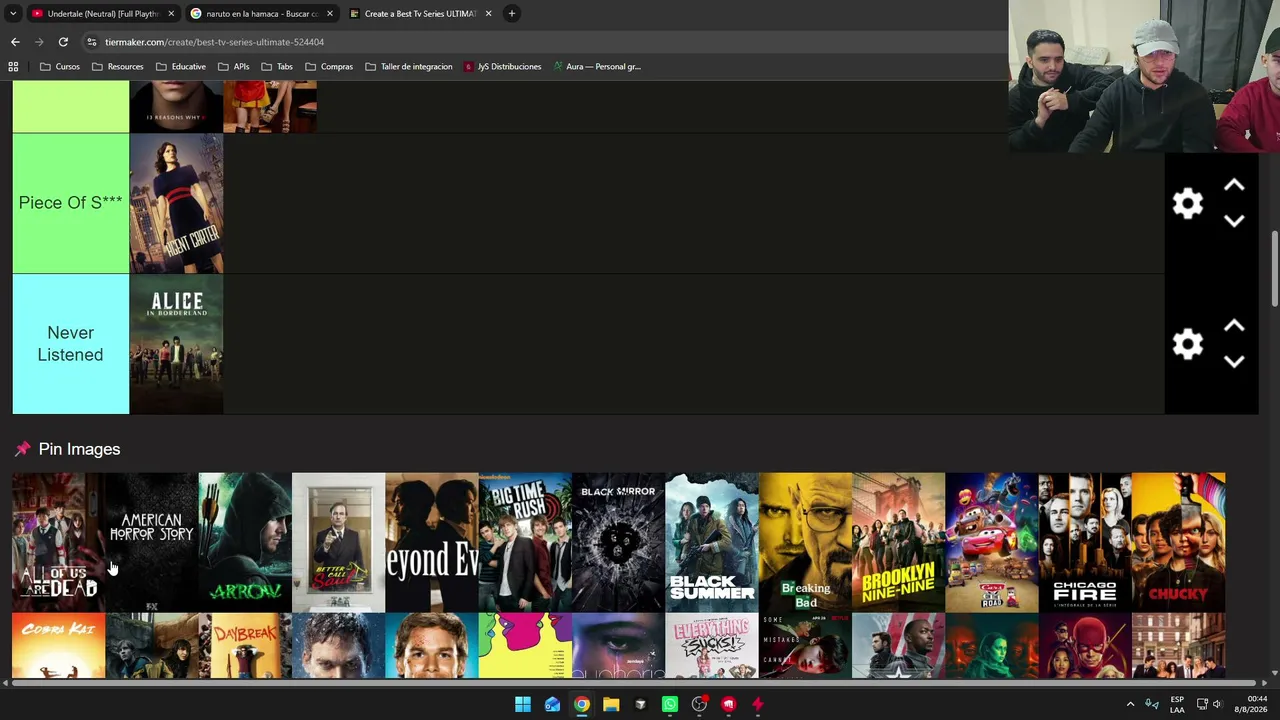Select Alice in Borderland poster in Never Listened
The width and height of the screenshot is (1280, 720).
tap(176, 344)
